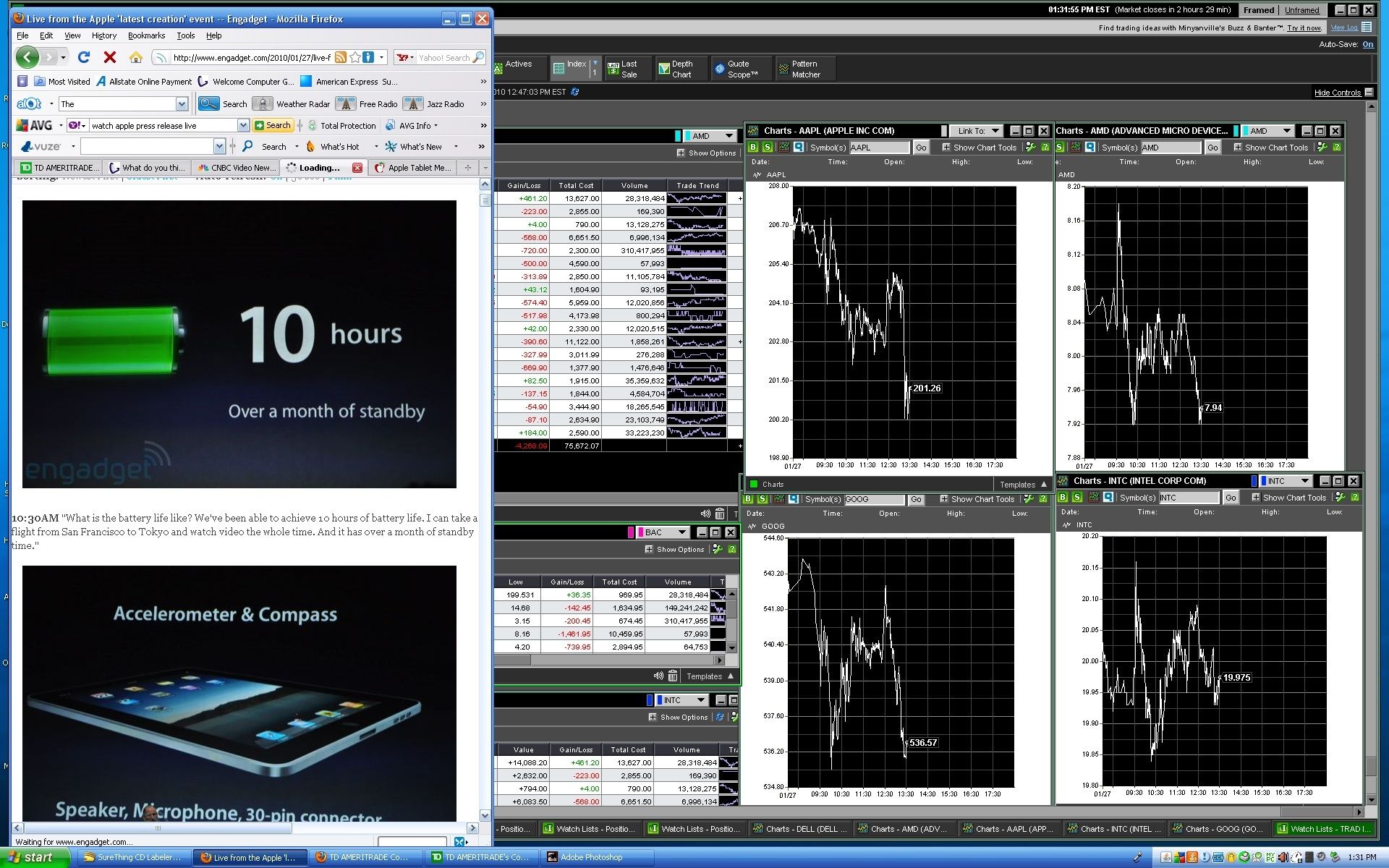Click Firefox address bar URL
This screenshot has height=868, width=1389.
[x=252, y=57]
